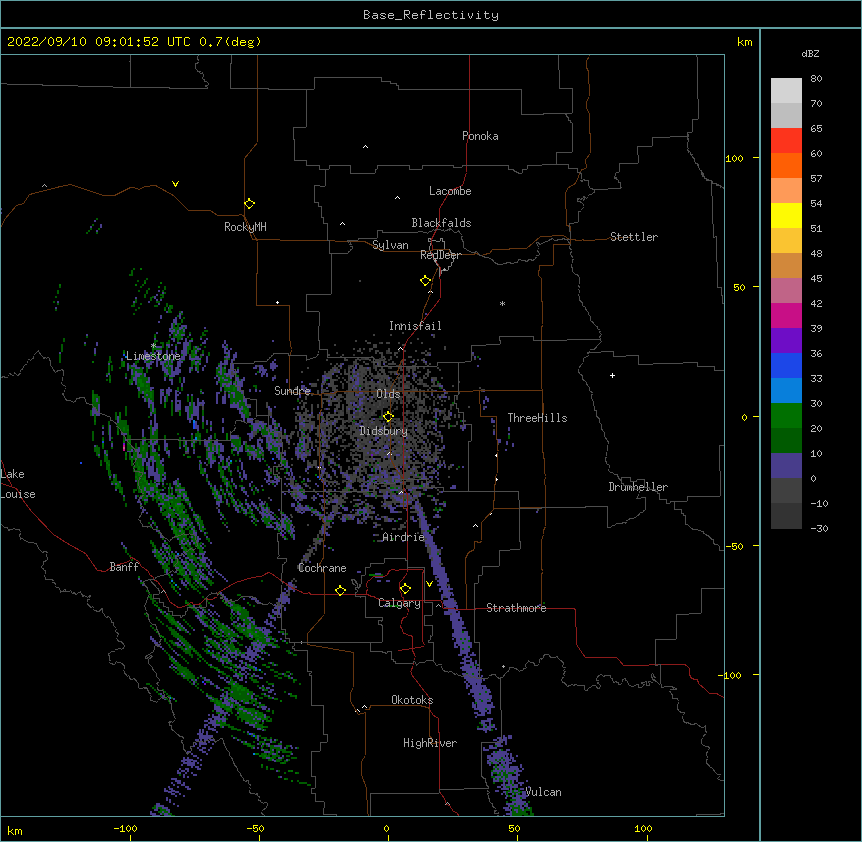Click the red 65 dBZ legend swatch
Screen dimensions: 862x842
tap(786, 141)
